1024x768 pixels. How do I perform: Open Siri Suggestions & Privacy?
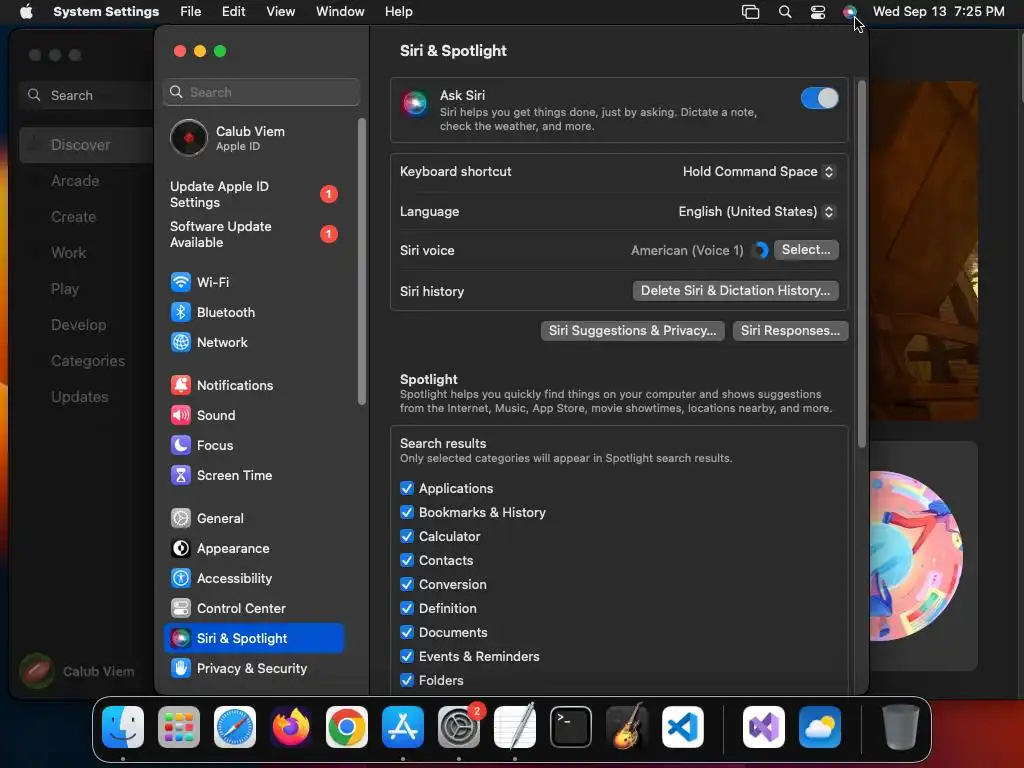coord(632,330)
